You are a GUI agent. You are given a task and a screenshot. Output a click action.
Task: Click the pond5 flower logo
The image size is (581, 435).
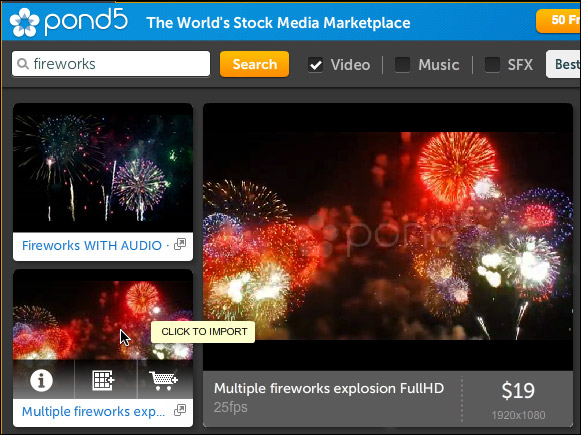pyautogui.click(x=24, y=22)
